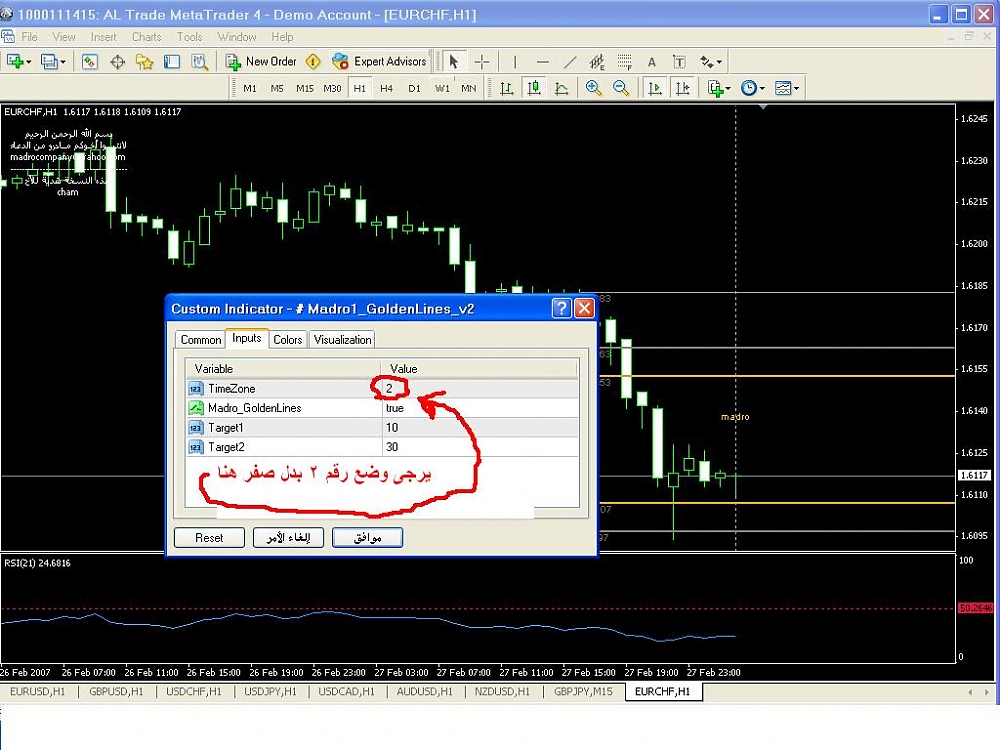The width and height of the screenshot is (1000, 750).
Task: Select the Madro_GoldenLines value true
Action: [x=480, y=408]
